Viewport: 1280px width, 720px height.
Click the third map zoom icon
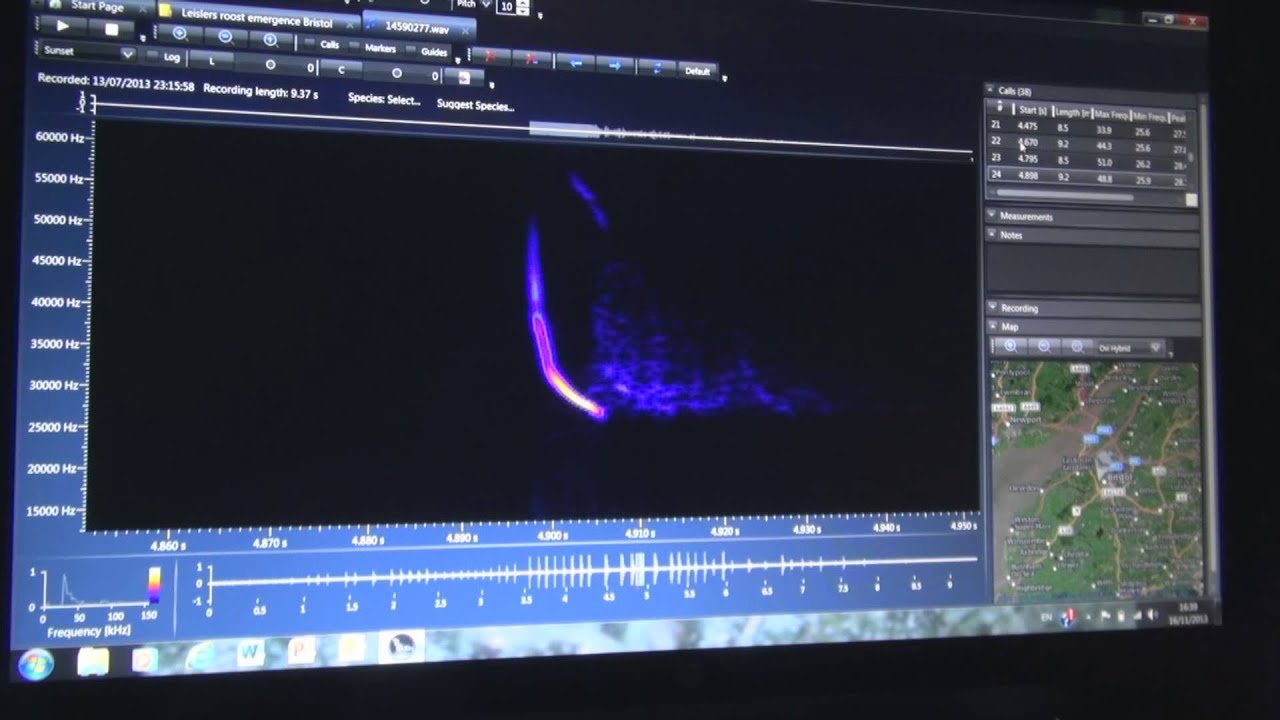[x=1076, y=347]
